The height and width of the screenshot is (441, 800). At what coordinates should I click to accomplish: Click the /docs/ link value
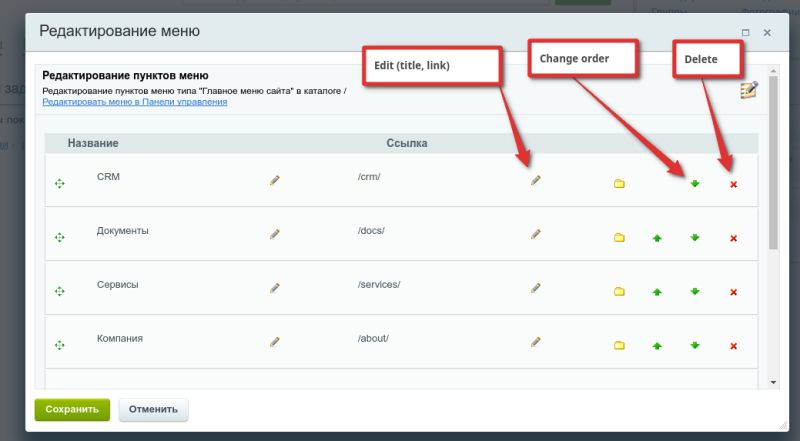pyautogui.click(x=371, y=231)
